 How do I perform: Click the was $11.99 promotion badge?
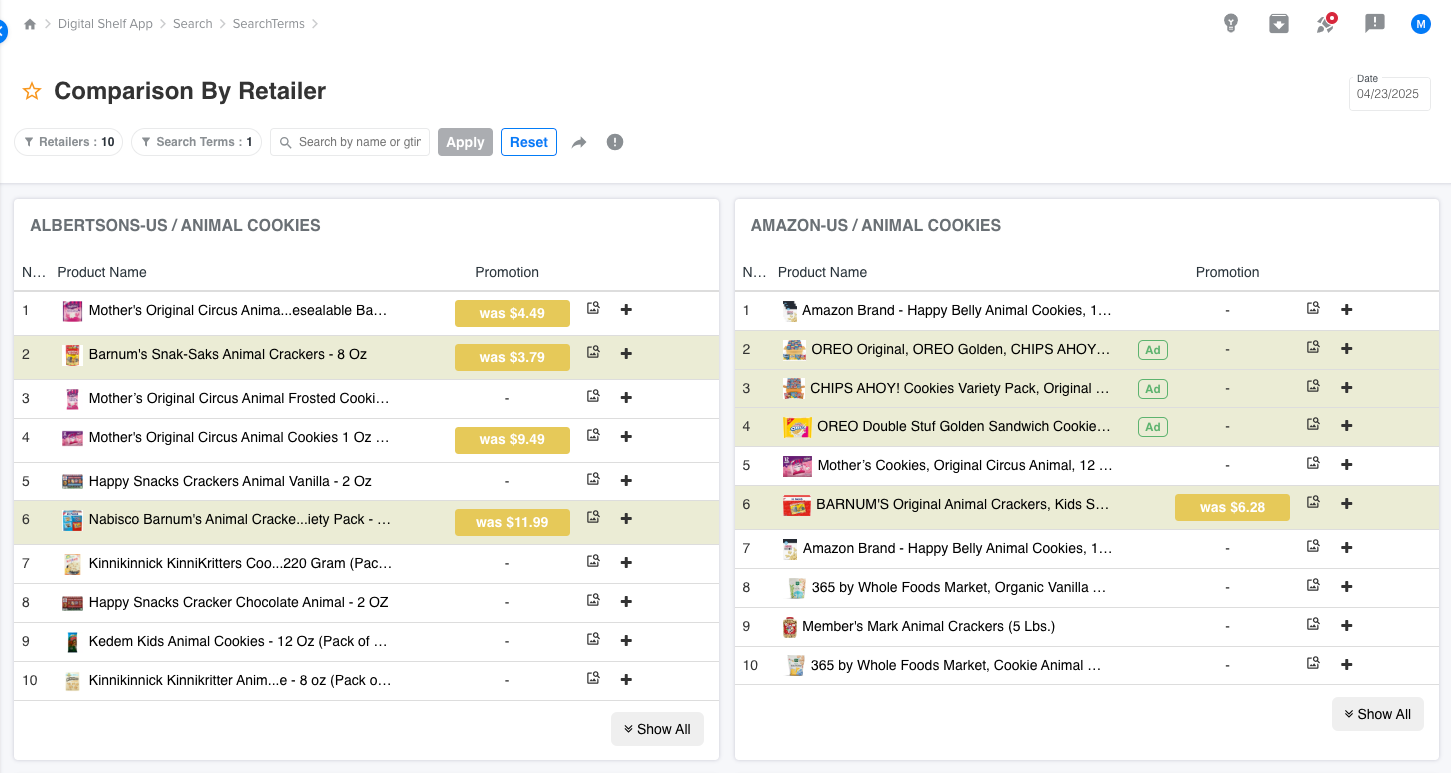tap(512, 522)
